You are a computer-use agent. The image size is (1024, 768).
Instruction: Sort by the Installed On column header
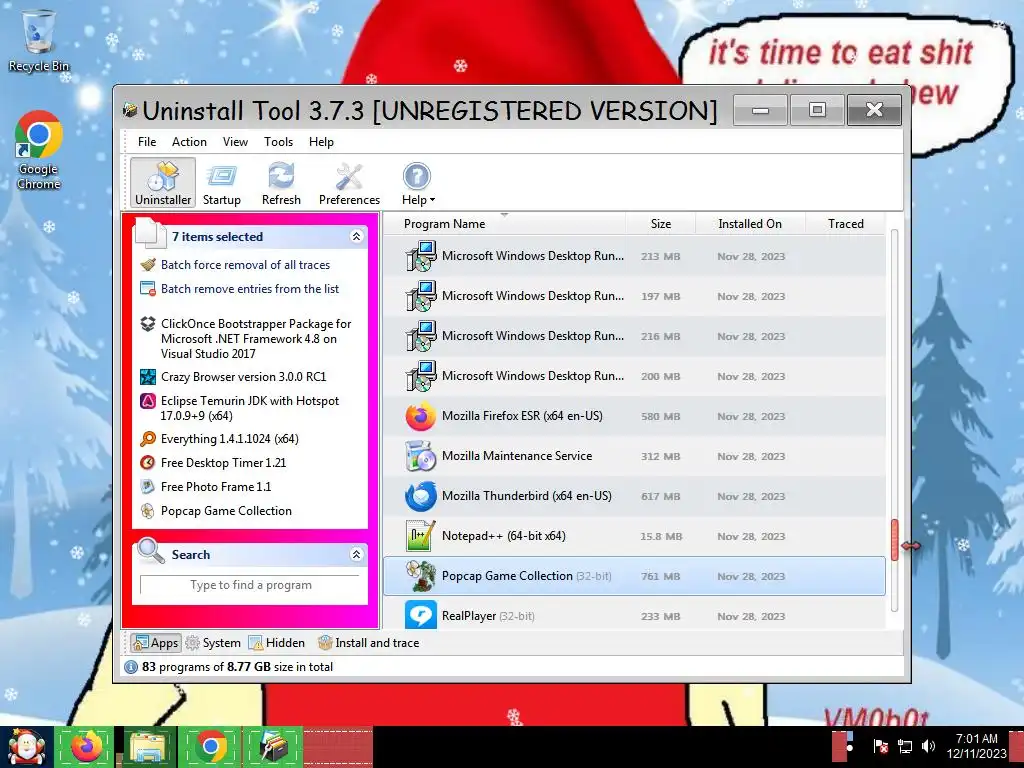click(750, 223)
